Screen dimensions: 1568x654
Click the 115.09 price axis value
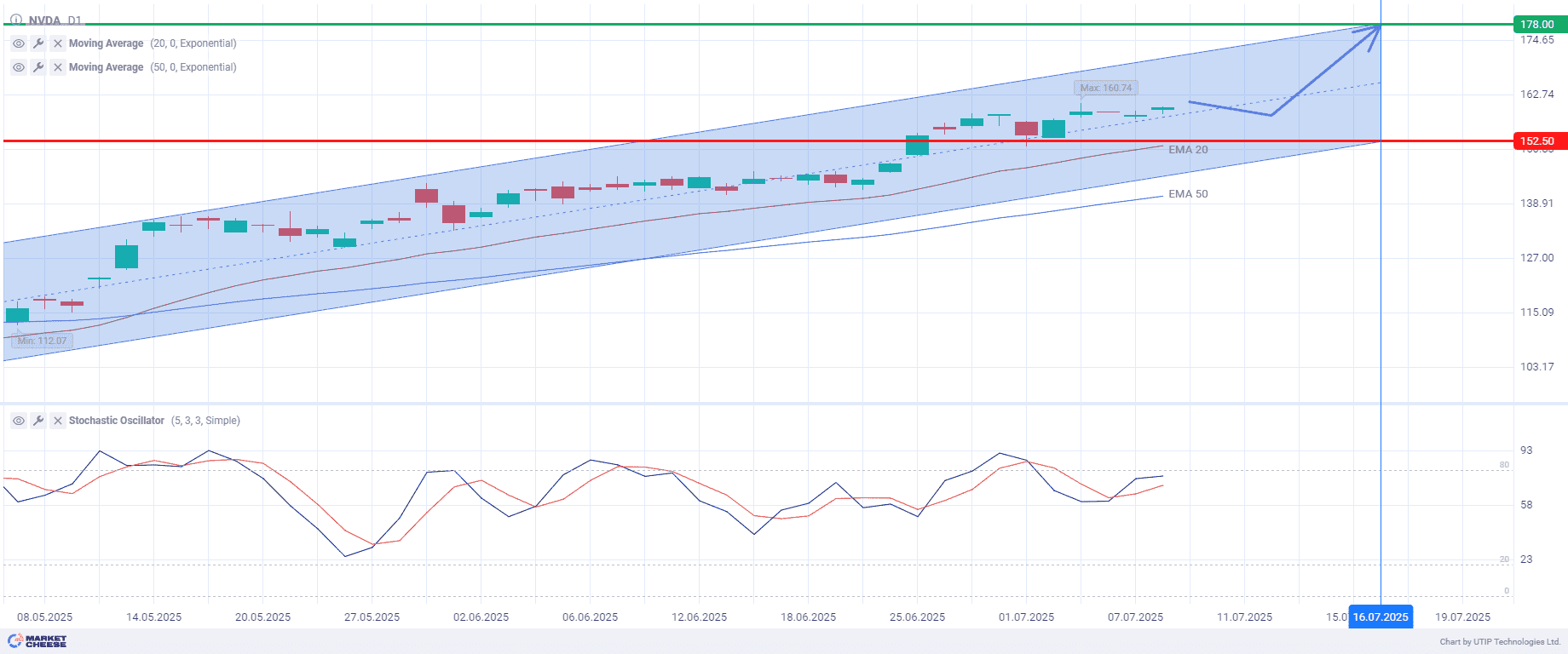1537,313
